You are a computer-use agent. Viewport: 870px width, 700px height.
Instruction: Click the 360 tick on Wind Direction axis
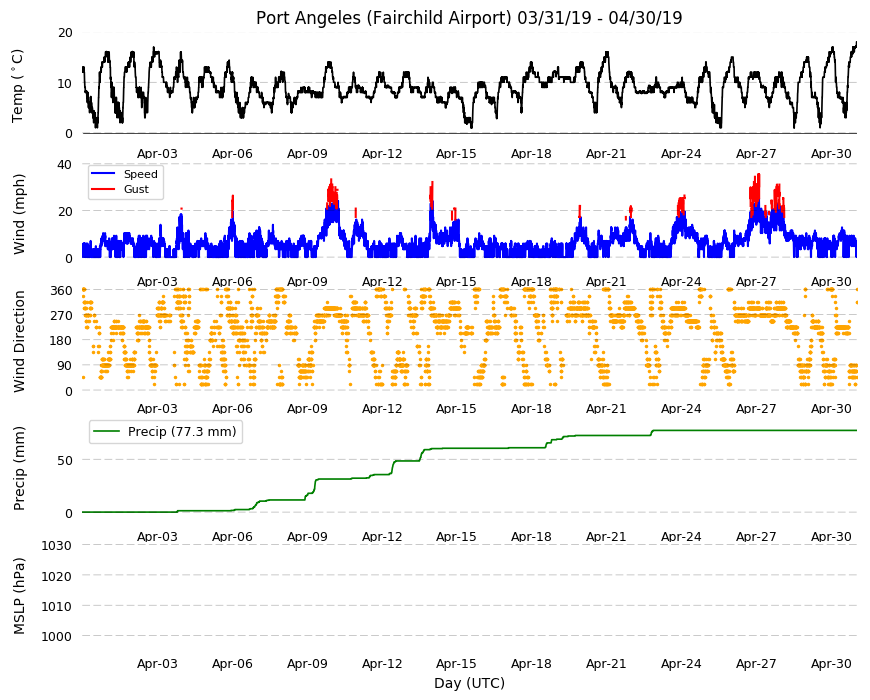pos(62,291)
